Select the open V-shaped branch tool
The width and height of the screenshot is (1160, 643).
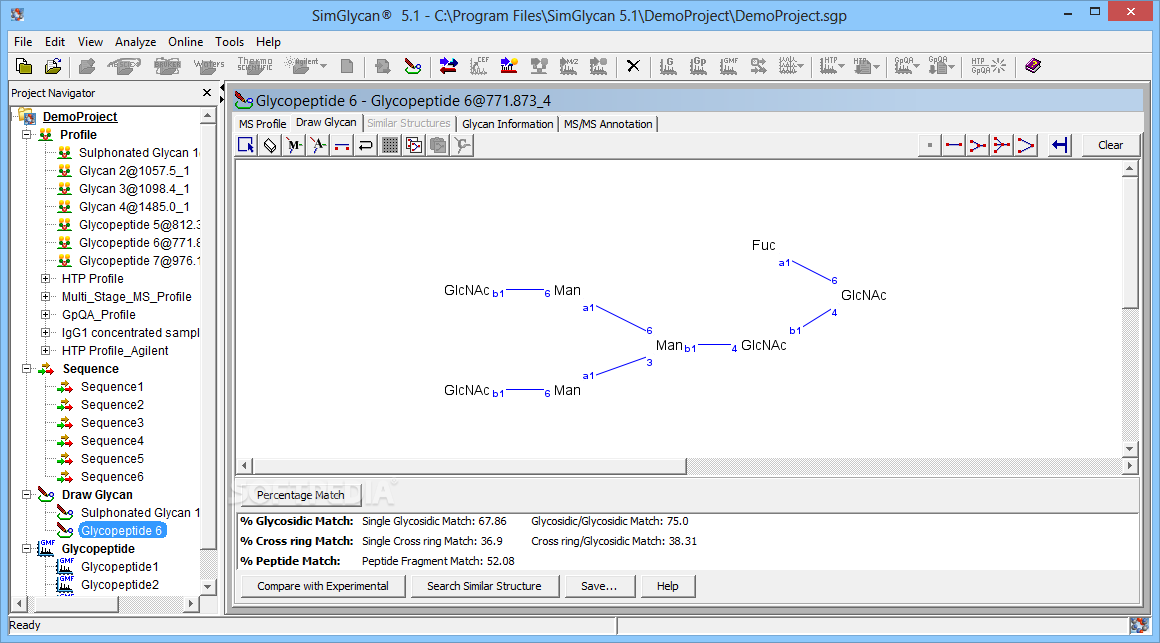coord(1025,145)
